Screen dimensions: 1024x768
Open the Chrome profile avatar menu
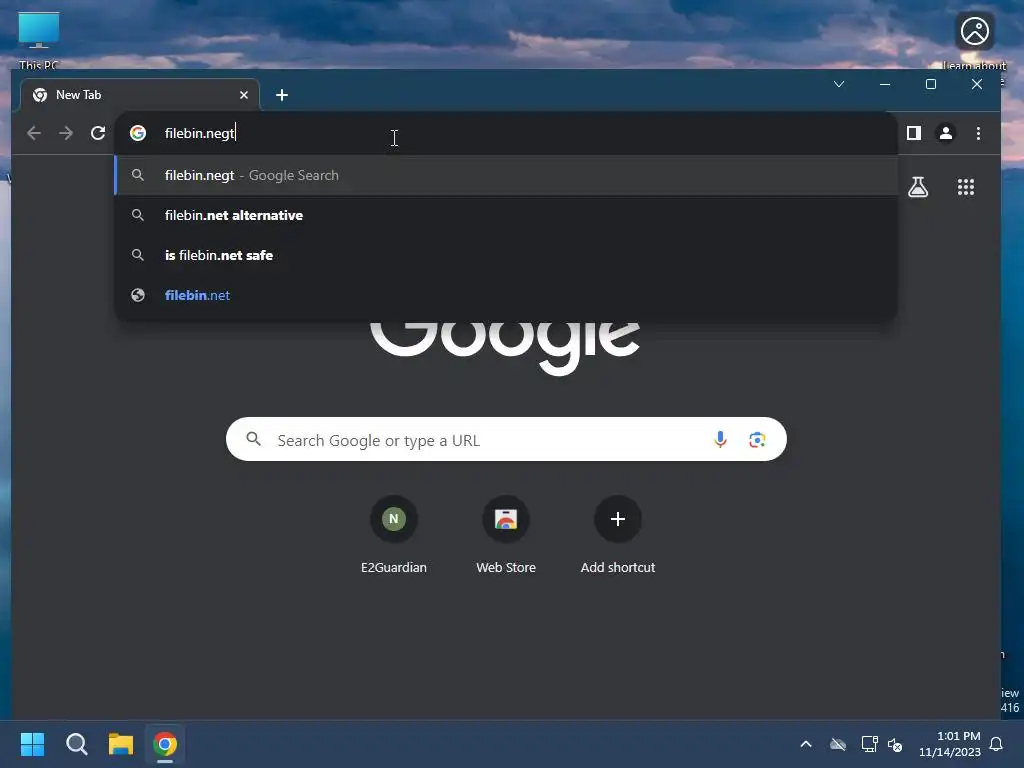click(946, 133)
